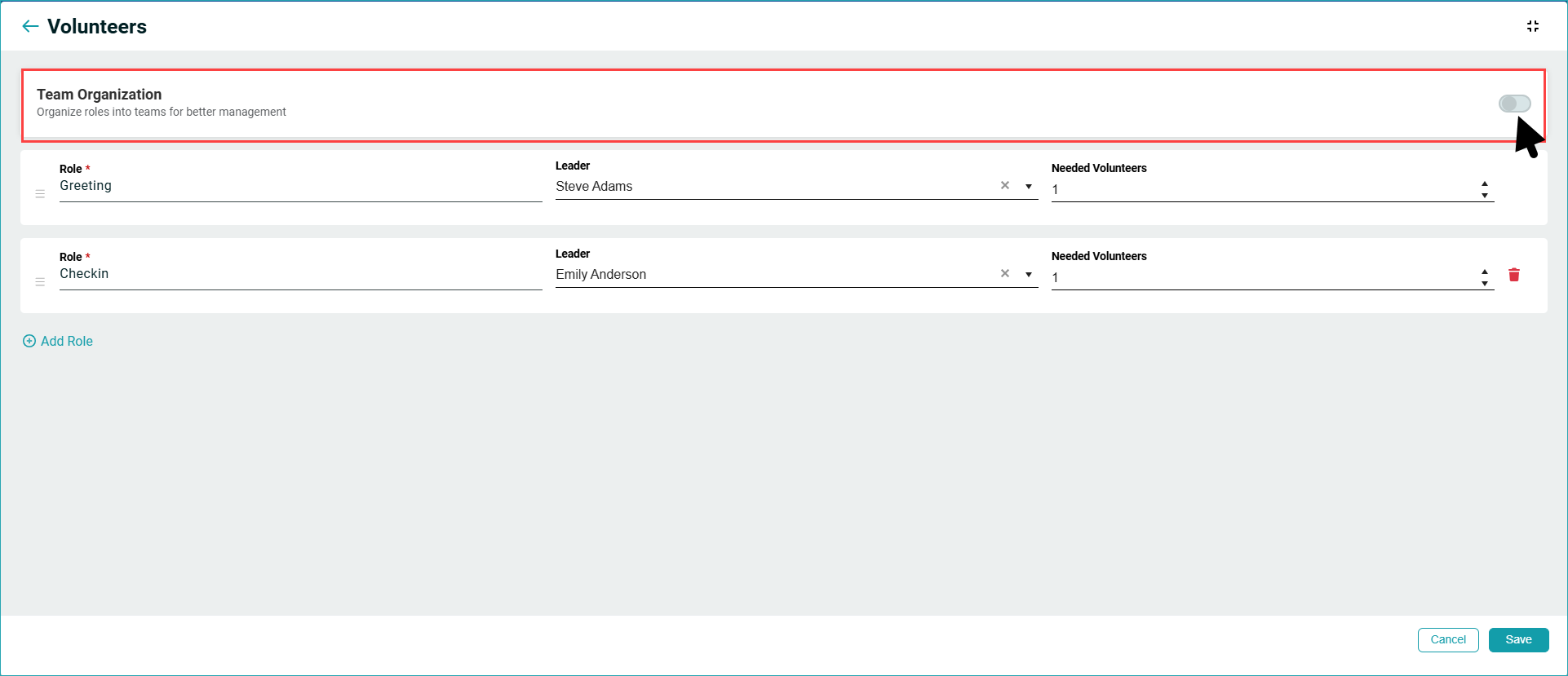Click the Needed Volunteers field for Checkin
The height and width of the screenshot is (676, 1568).
coord(1263,278)
